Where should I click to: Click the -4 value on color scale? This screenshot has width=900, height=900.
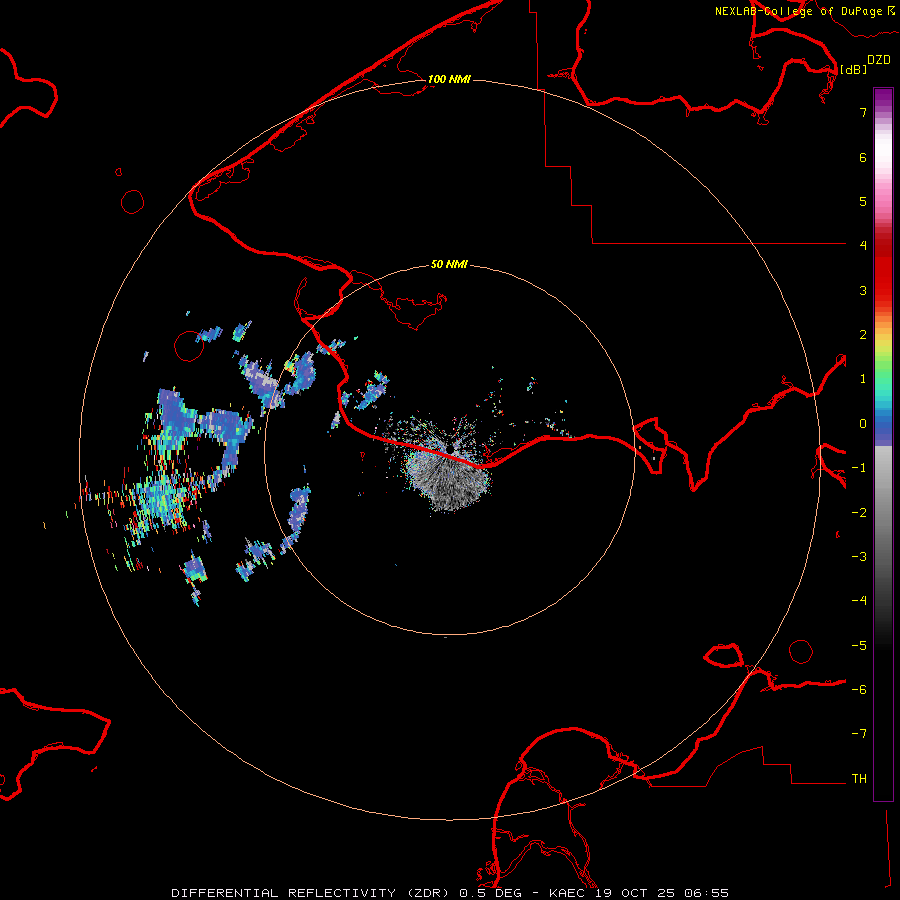[859, 601]
